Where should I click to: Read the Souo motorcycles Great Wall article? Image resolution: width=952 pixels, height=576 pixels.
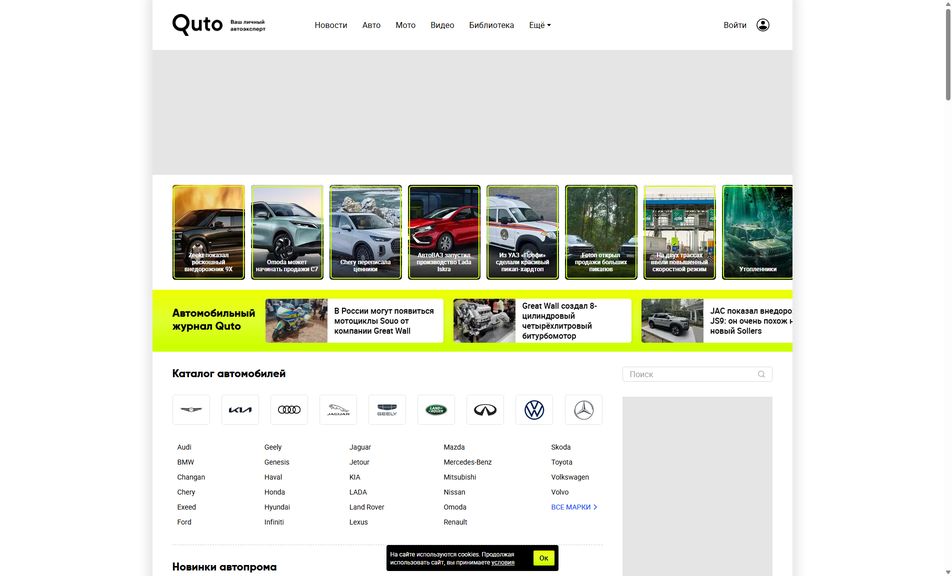pos(355,321)
